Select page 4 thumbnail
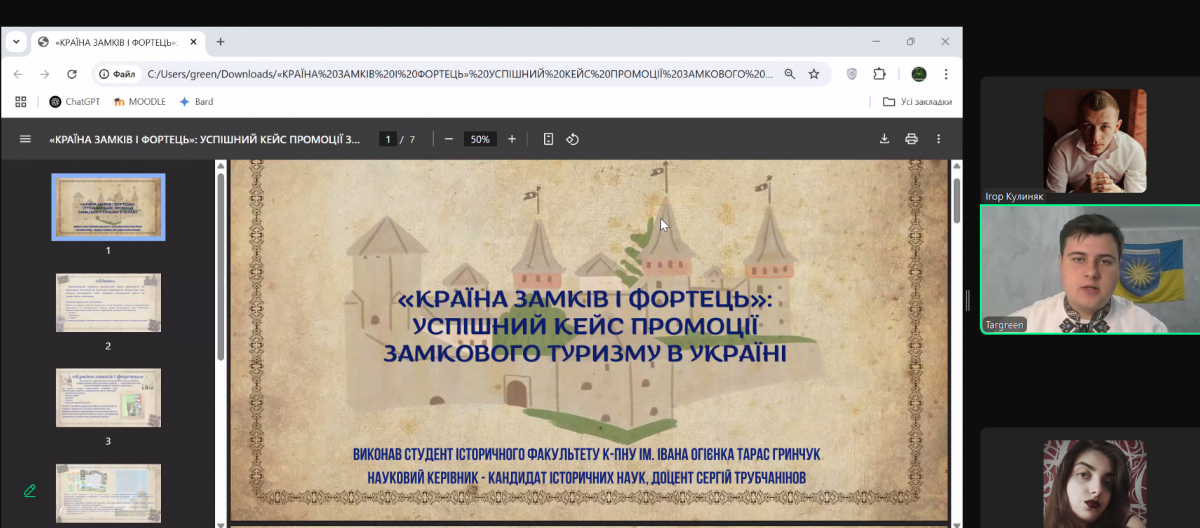 coord(108,493)
